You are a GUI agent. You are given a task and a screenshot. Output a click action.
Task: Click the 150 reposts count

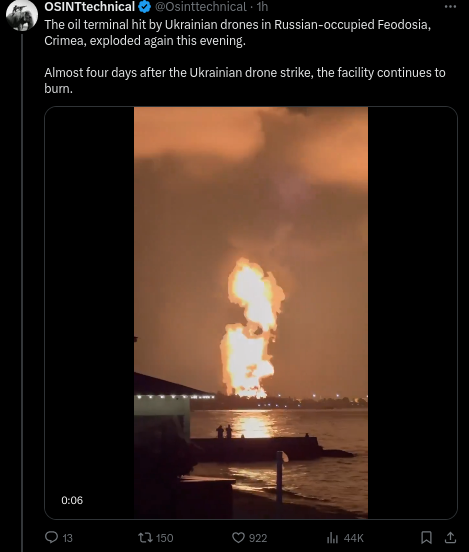[x=164, y=538]
